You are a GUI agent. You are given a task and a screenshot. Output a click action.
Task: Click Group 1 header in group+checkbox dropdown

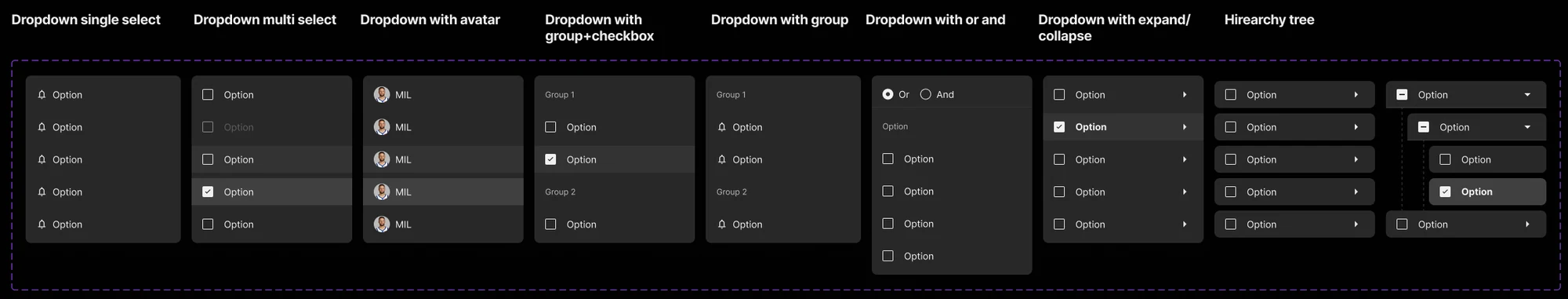click(560, 94)
